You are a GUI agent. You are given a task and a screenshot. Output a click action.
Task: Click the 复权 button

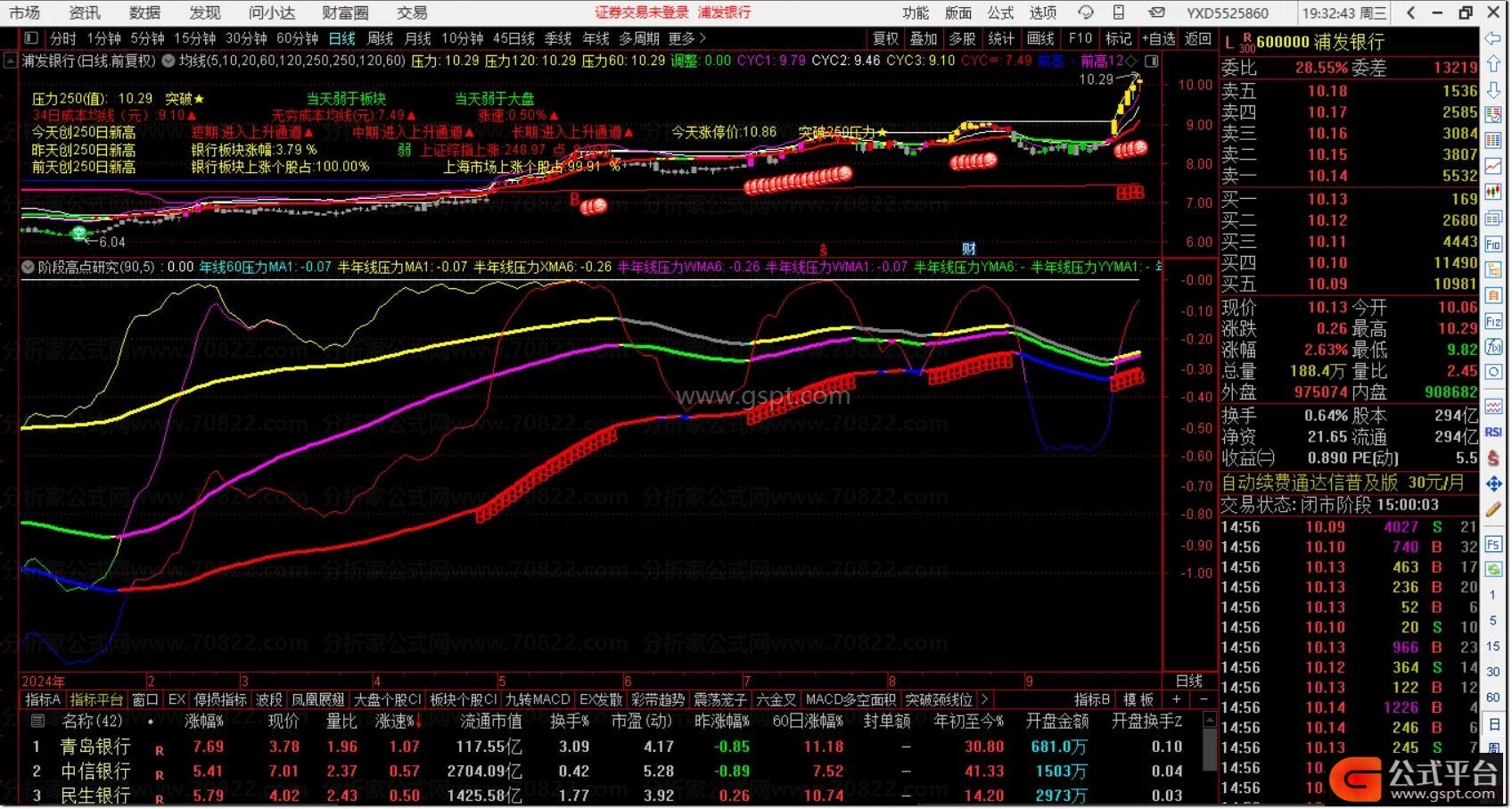click(x=885, y=38)
